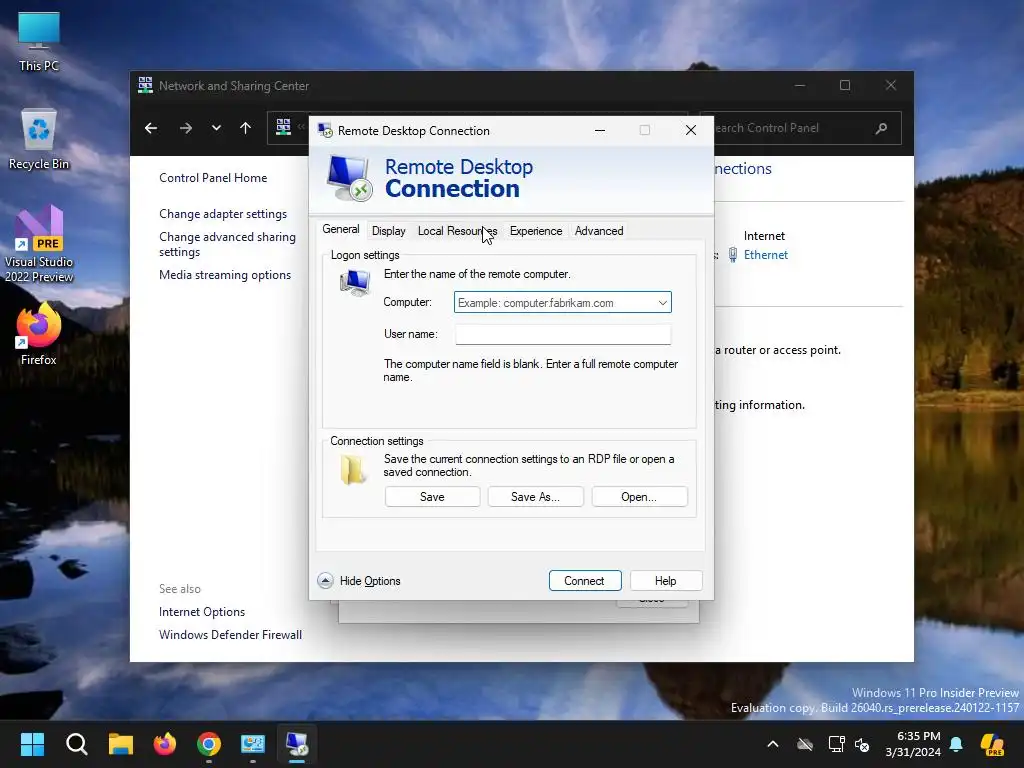Maximize the Network and Sharing Center window

pos(844,86)
